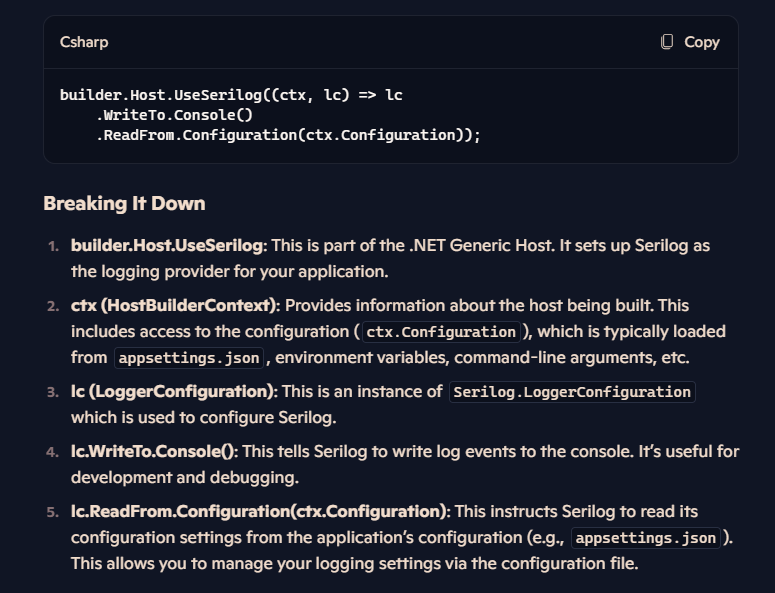
Task: Click 'environment variables, command-line arguments, etc.' text
Action: 482,357
